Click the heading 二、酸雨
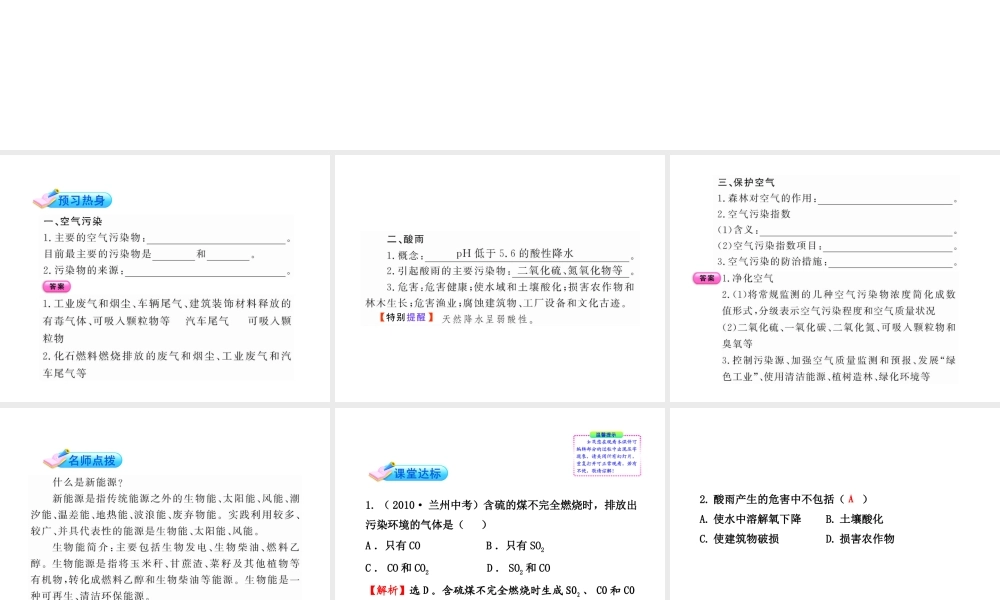 pos(406,239)
